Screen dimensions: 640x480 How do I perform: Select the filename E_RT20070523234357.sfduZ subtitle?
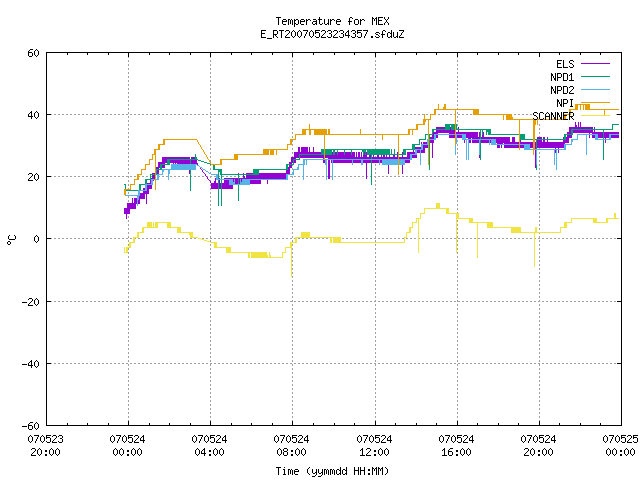332,34
